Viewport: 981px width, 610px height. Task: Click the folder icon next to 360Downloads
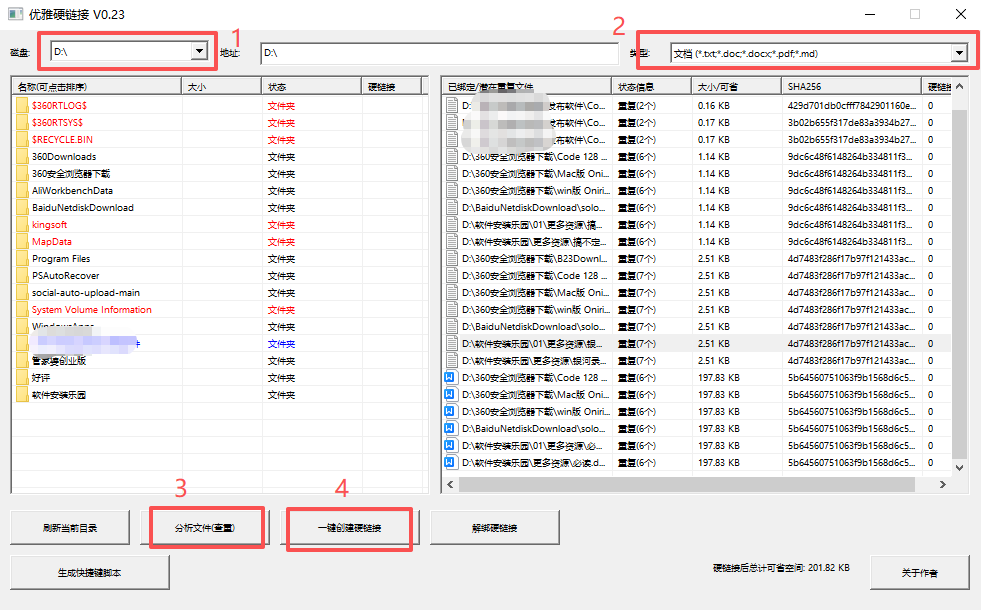(22, 157)
